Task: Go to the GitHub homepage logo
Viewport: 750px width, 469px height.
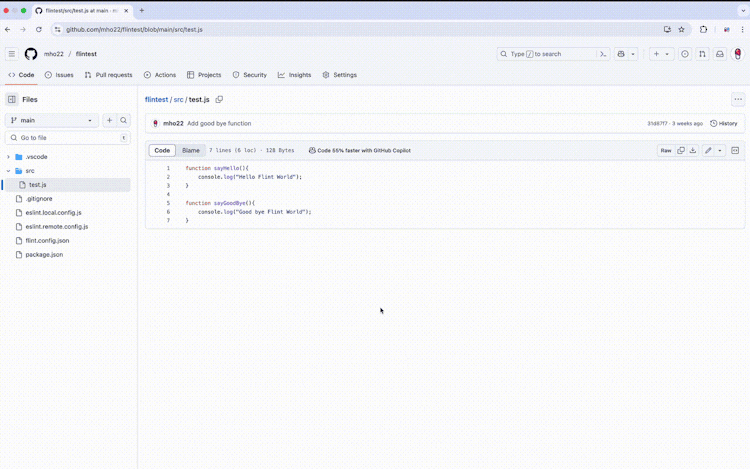Action: 31,54
